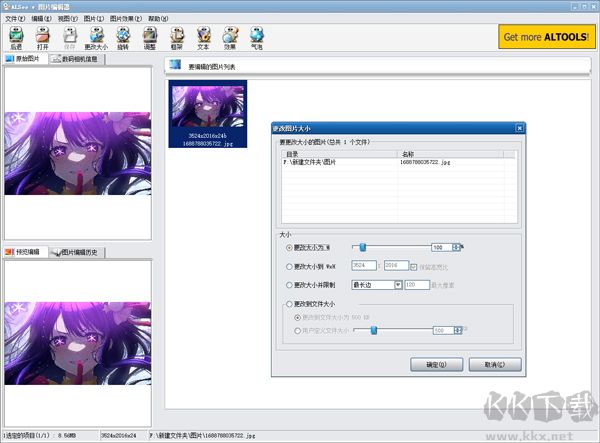This screenshot has width=600, height=443.
Task: Choose the 框架 (Frame) tool icon
Action: pyautogui.click(x=176, y=36)
